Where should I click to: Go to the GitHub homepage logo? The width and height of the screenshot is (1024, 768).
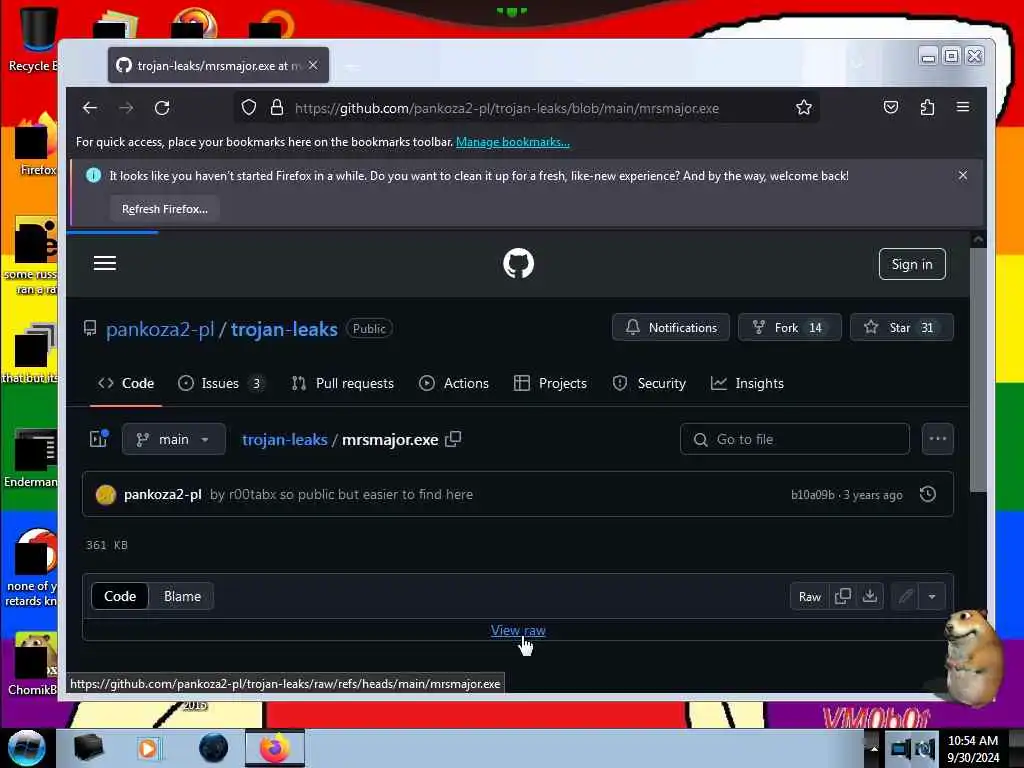point(519,263)
